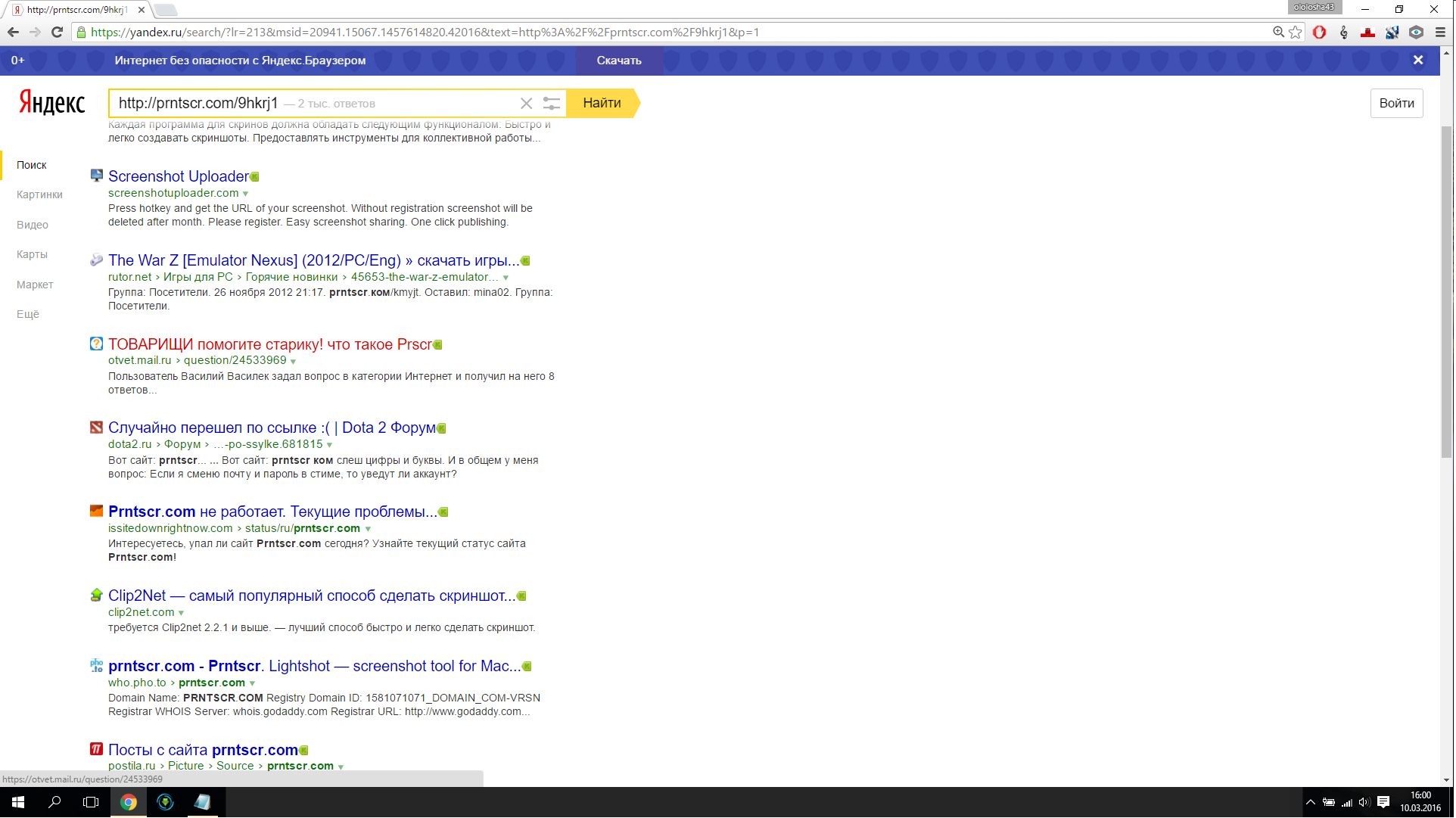
Task: Open the Chrome hamburger menu
Action: (1440, 33)
